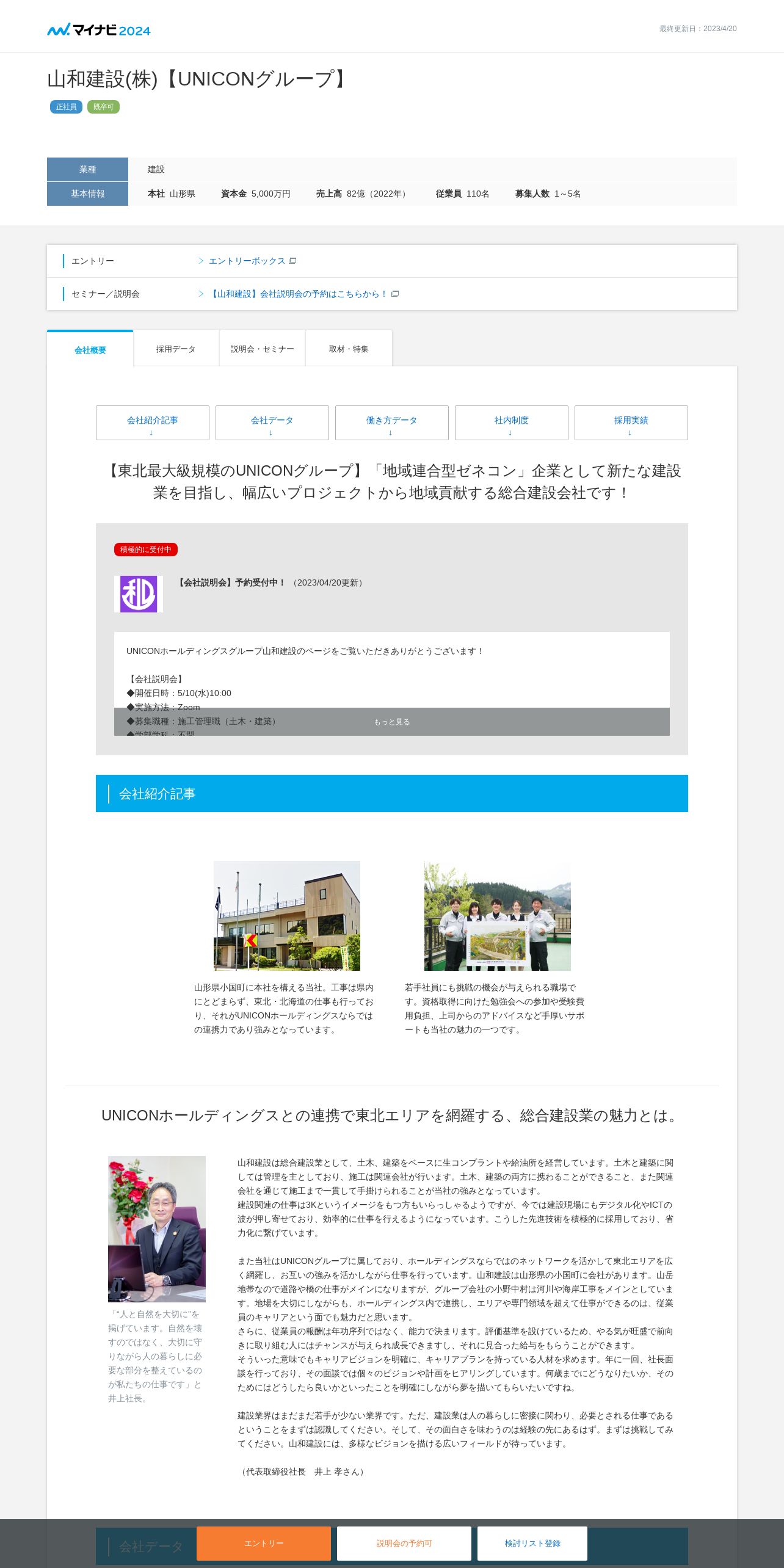The height and width of the screenshot is (1568, 784).
Task: Switch to the 説明会・セミナー tab
Action: coord(263,349)
